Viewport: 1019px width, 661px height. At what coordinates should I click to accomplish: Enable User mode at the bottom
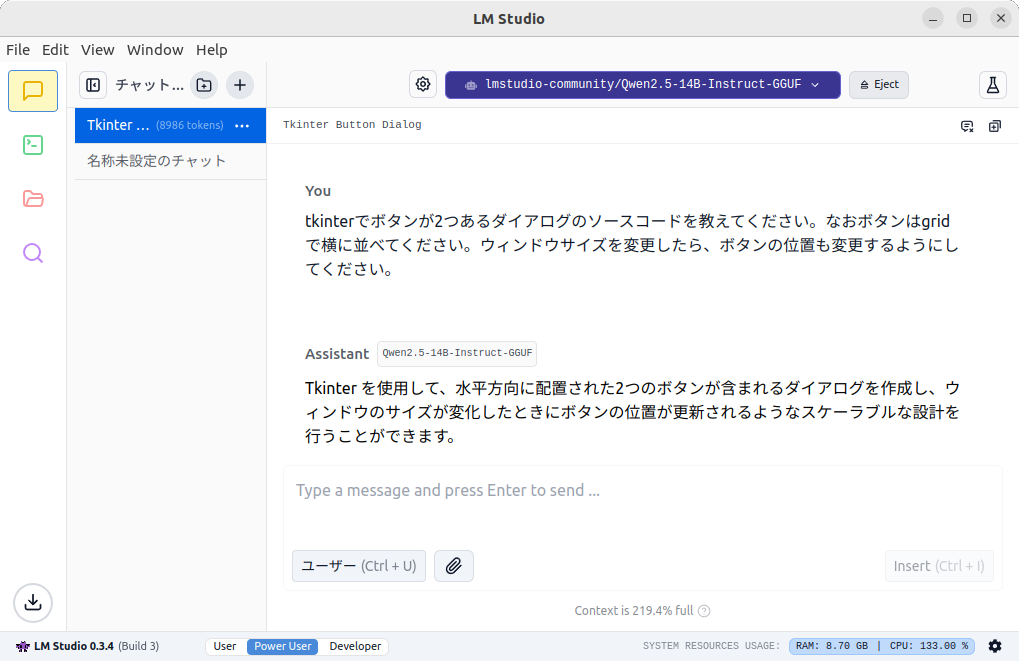[x=224, y=646]
